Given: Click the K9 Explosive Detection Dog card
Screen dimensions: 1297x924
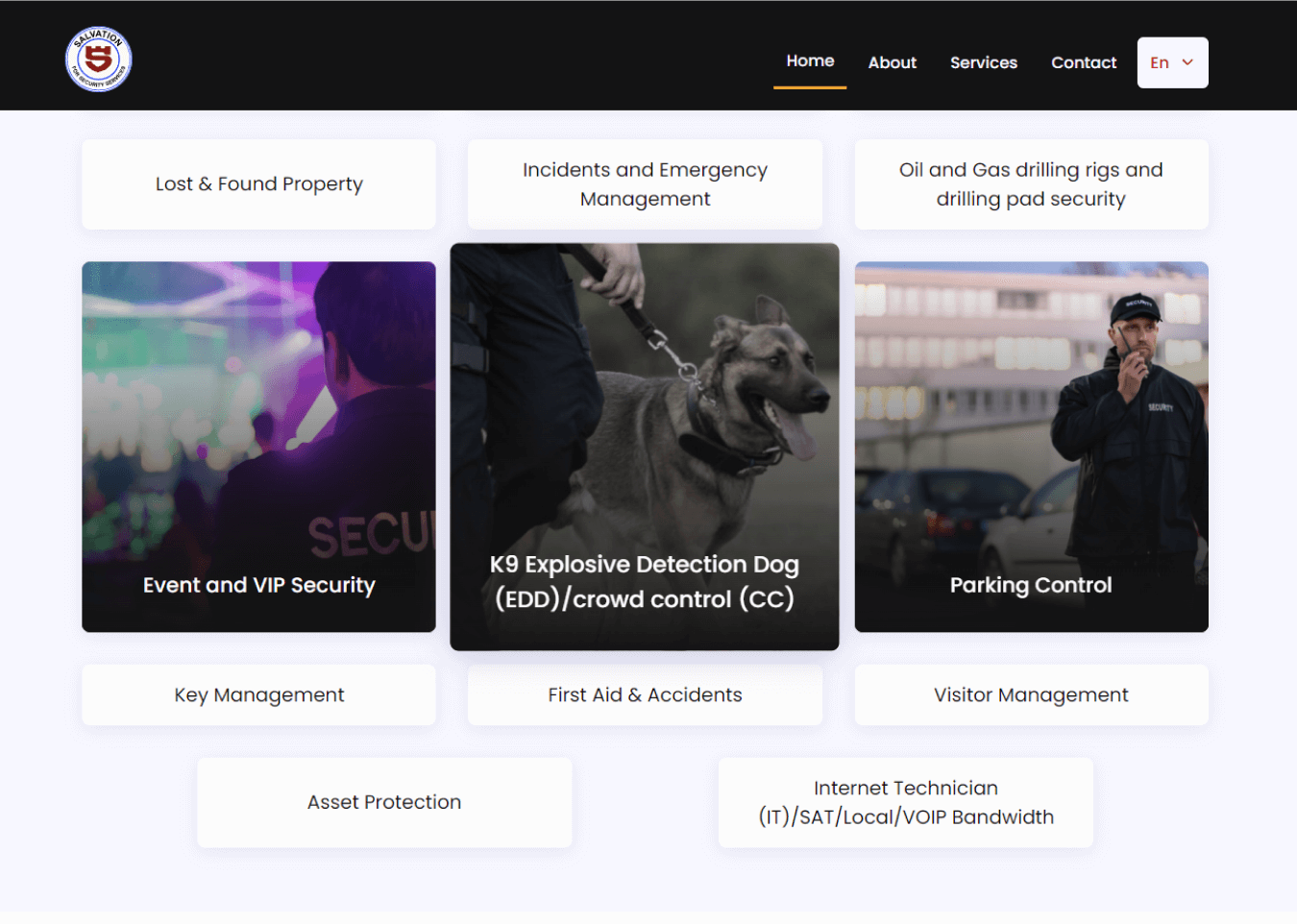Looking at the screenshot, I should tap(645, 446).
